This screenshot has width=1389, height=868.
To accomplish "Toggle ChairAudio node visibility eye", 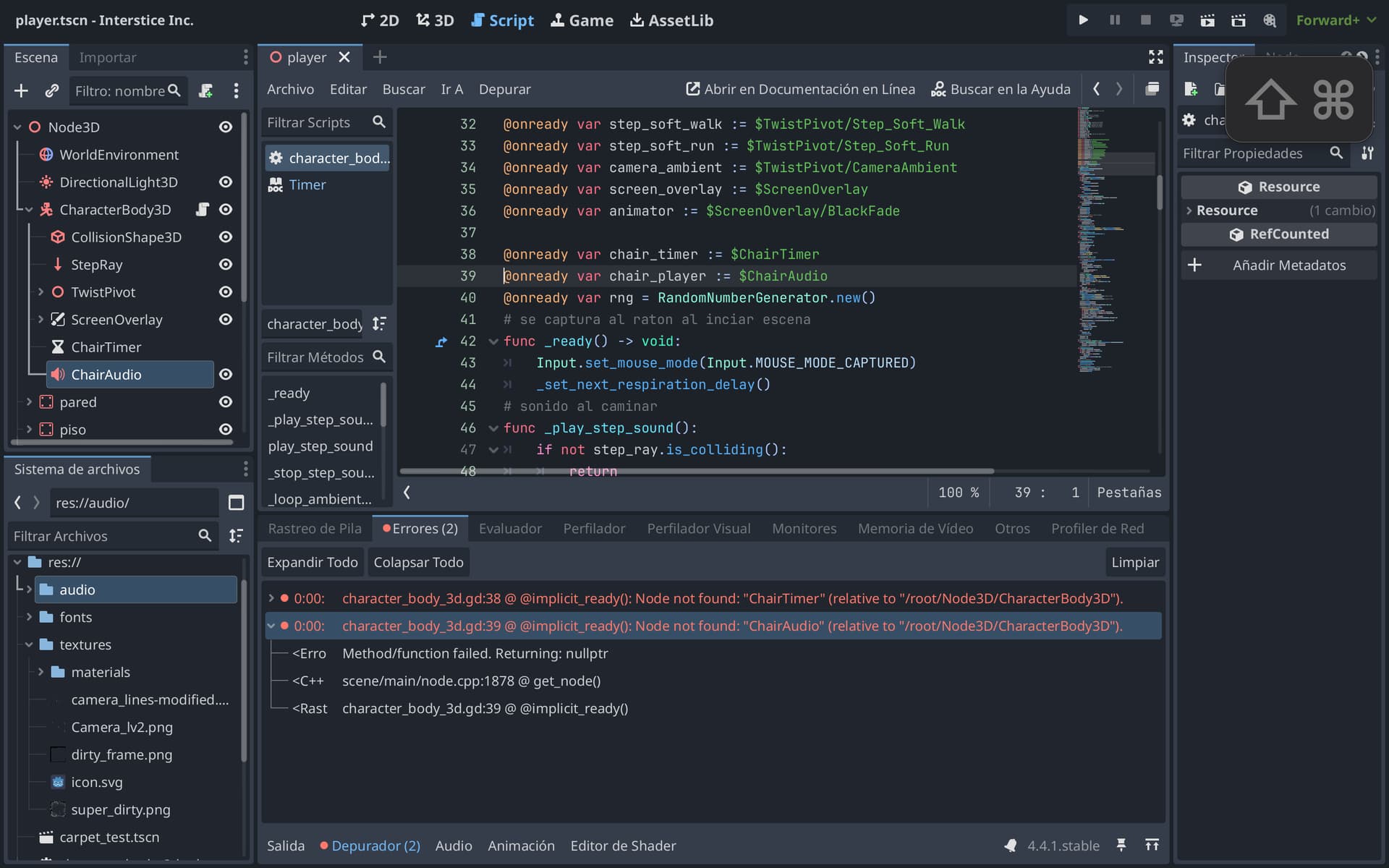I will [226, 374].
